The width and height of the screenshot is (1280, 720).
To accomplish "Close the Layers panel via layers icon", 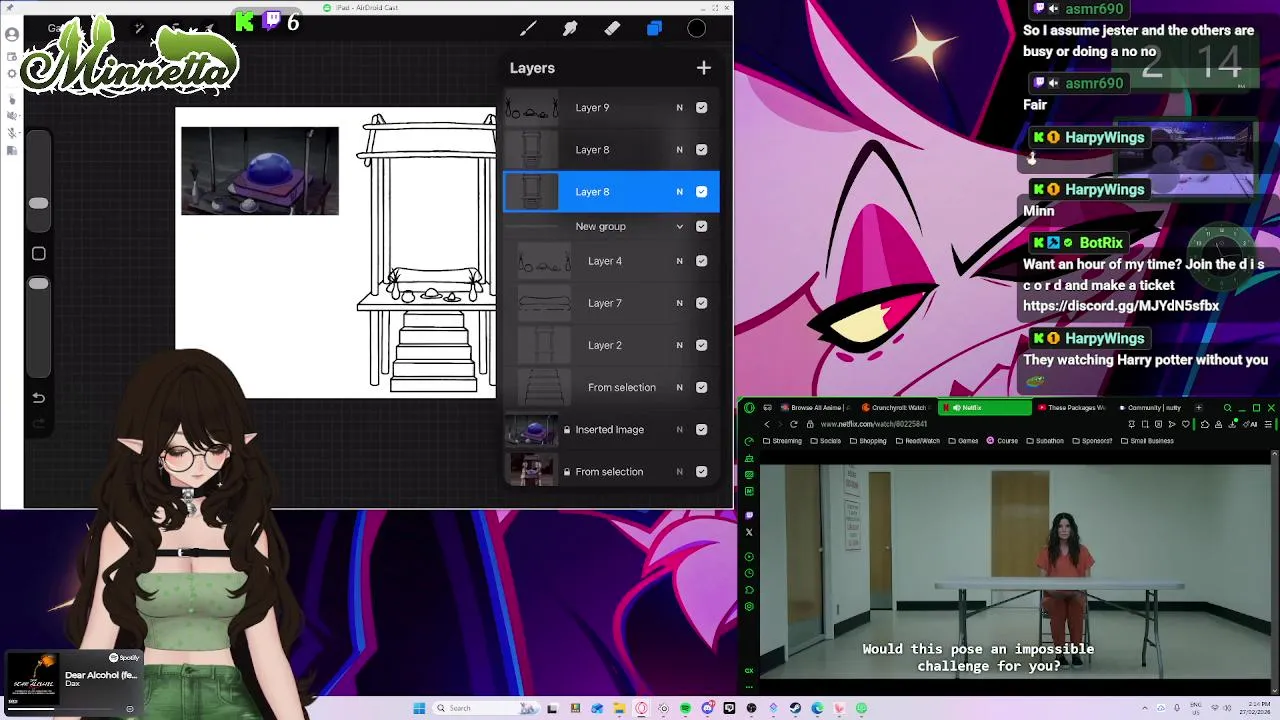I will (654, 29).
